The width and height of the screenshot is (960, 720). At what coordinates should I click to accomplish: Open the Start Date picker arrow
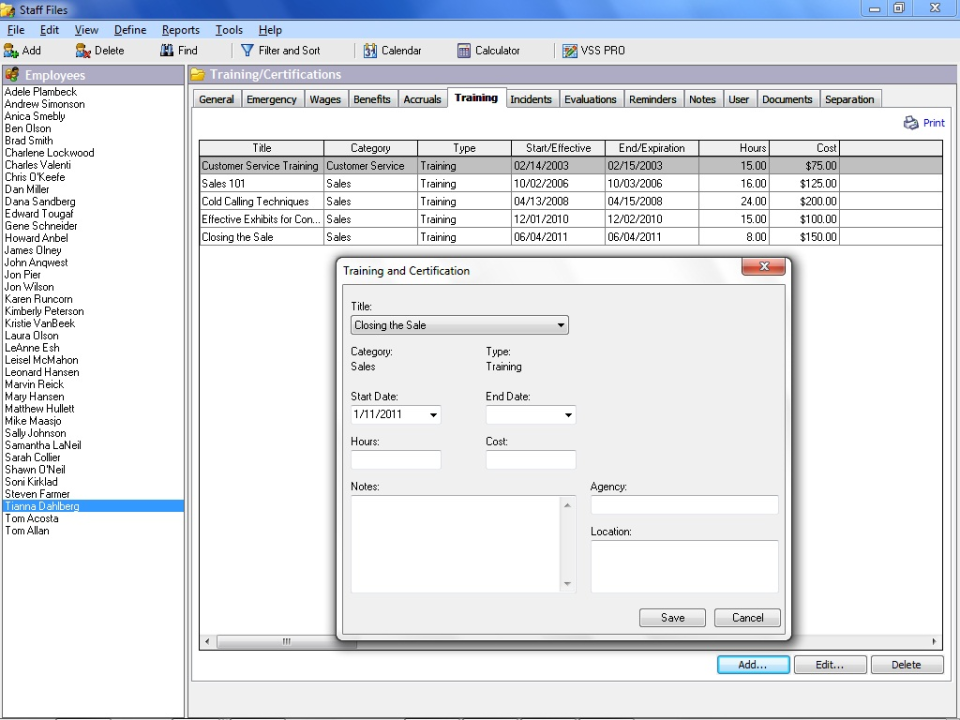433,415
